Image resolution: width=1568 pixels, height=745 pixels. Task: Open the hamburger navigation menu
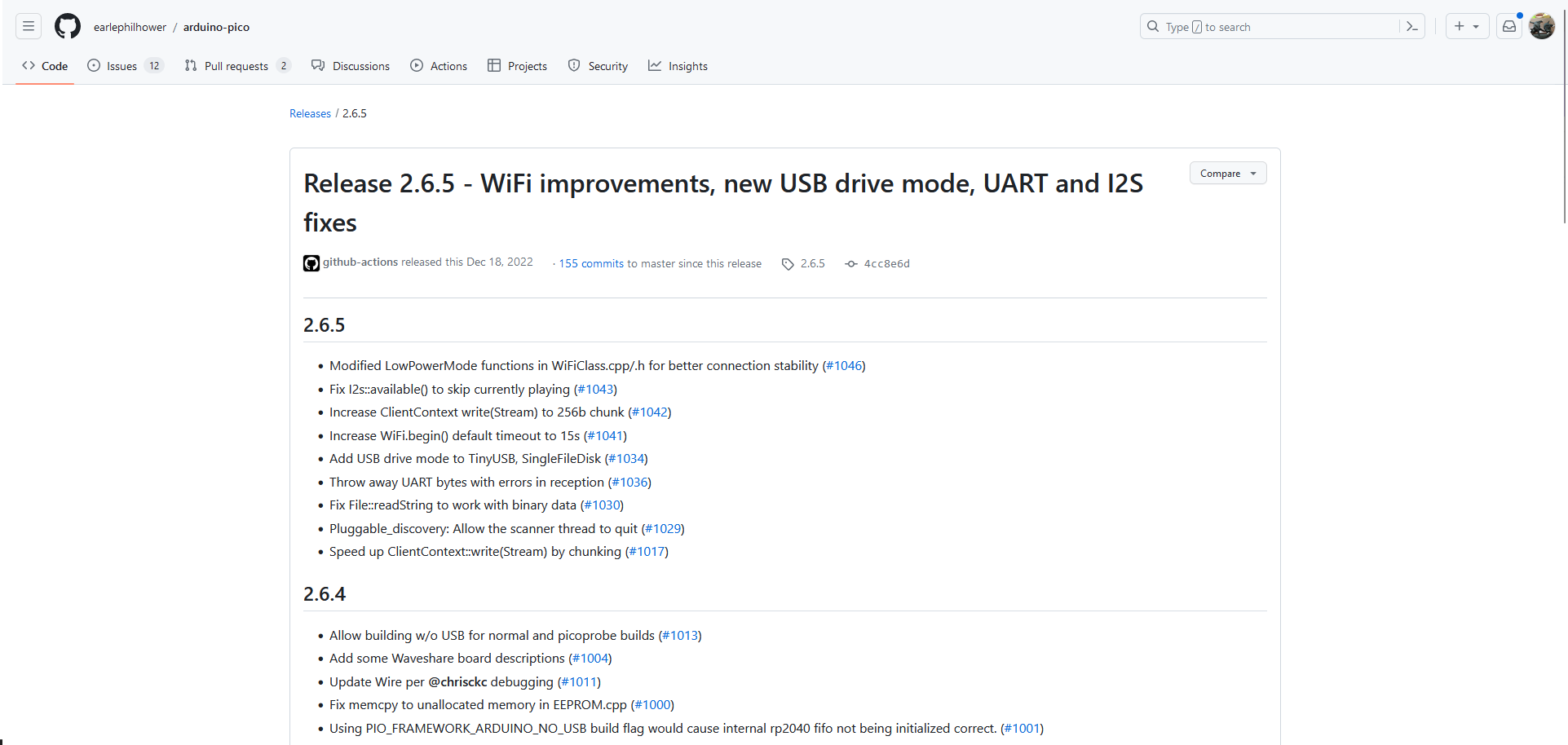[x=29, y=26]
